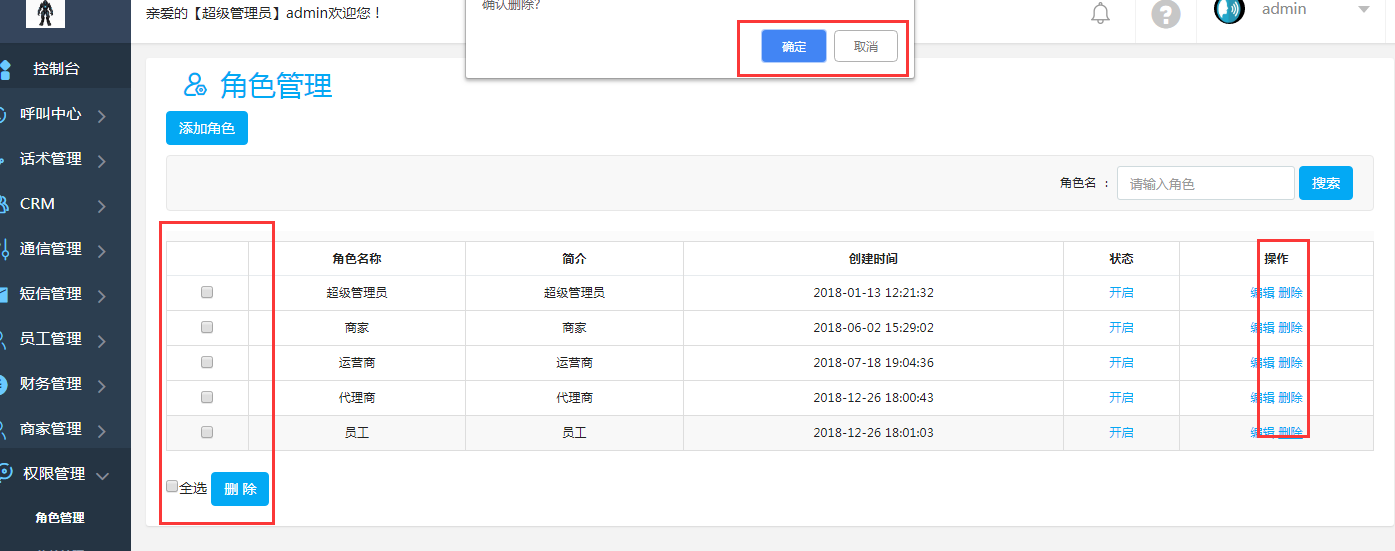Enable the 全选 select-all checkbox
Image resolution: width=1395 pixels, height=551 pixels.
(172, 487)
